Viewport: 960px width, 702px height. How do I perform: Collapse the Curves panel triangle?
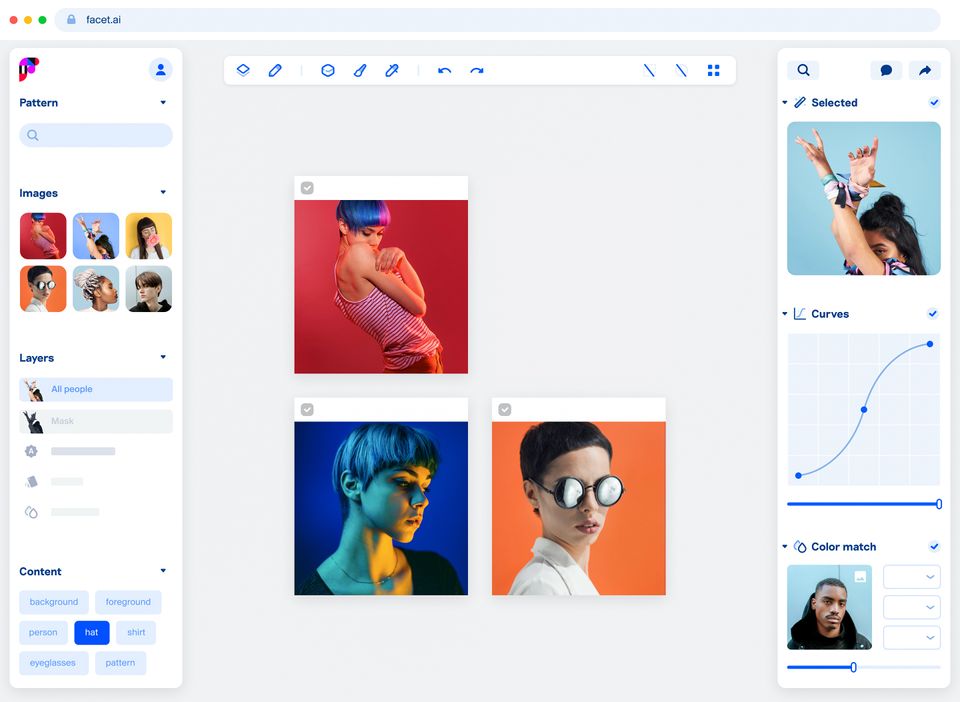point(785,313)
